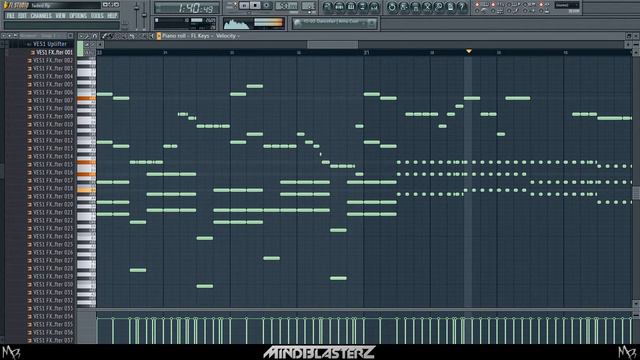Viewport: 640px width, 360px height.
Task: Open the FILE menu
Action: tap(10, 16)
